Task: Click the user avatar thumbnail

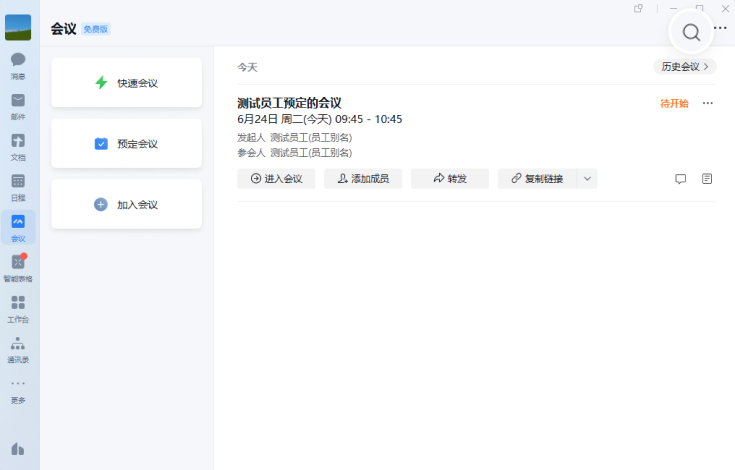Action: pyautogui.click(x=18, y=27)
